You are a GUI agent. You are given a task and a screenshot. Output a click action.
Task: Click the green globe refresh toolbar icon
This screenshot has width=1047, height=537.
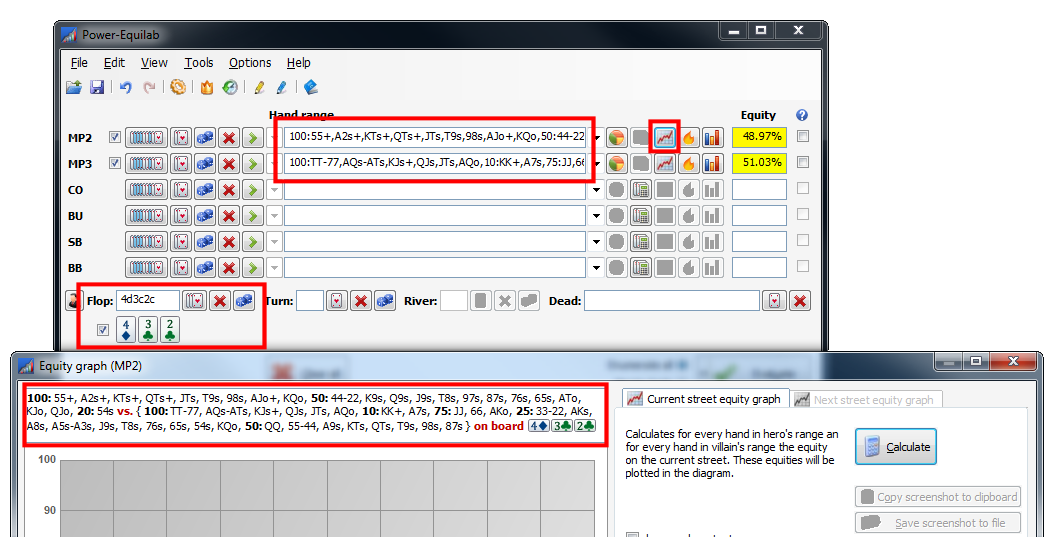(x=230, y=87)
